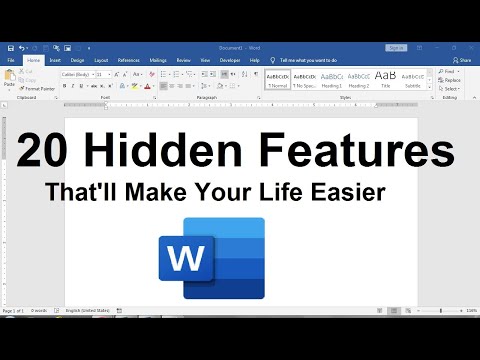Click the Share button
480x360 pixels.
(x=462, y=60)
